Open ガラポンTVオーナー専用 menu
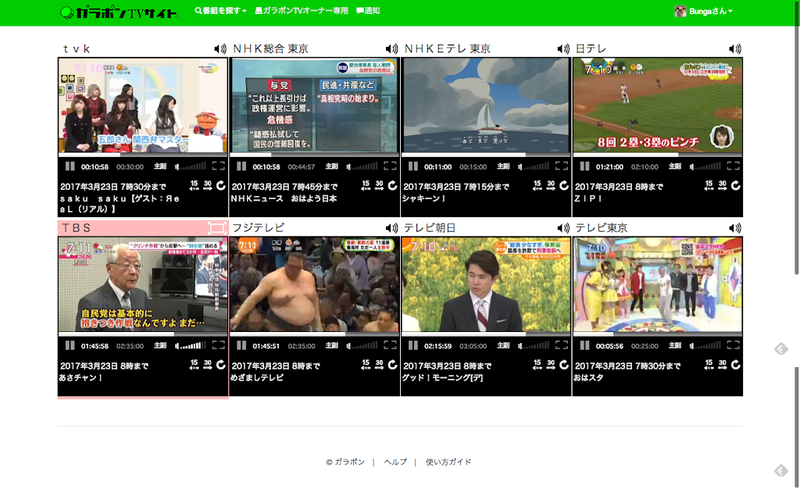 301,11
